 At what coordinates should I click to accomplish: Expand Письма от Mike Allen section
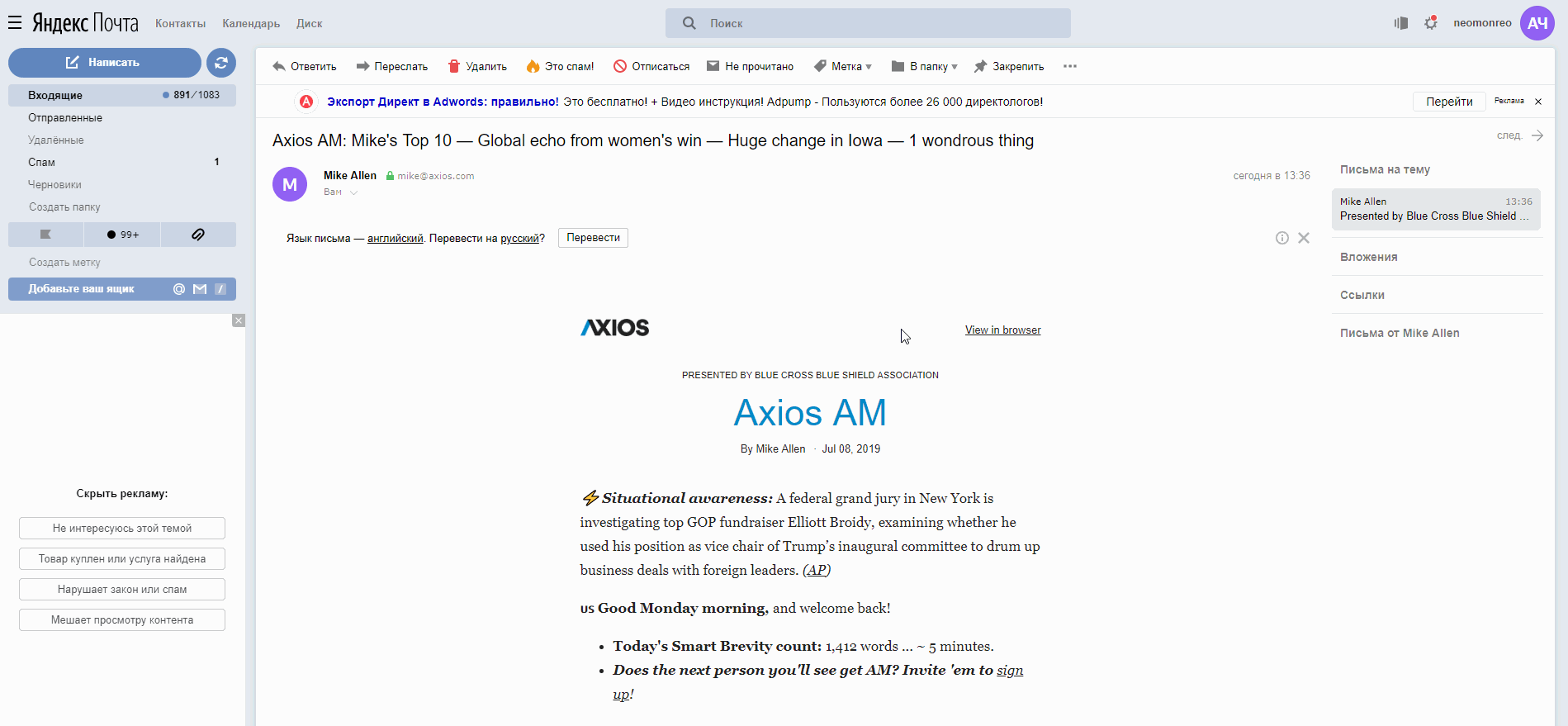tap(1400, 333)
